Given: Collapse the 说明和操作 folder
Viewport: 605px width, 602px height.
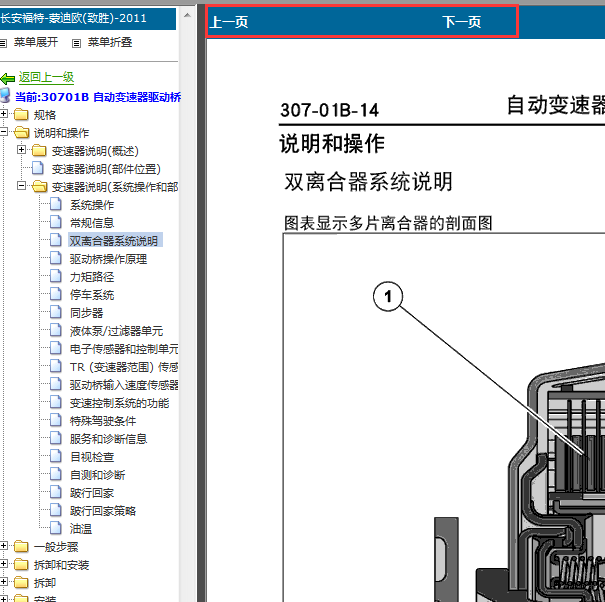Looking at the screenshot, I should [x=3, y=132].
